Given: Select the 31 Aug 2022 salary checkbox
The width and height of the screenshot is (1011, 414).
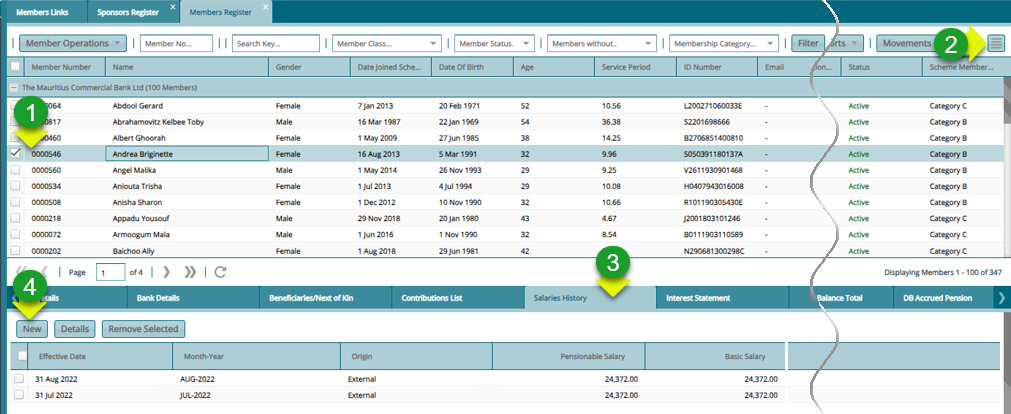Looking at the screenshot, I should [19, 379].
